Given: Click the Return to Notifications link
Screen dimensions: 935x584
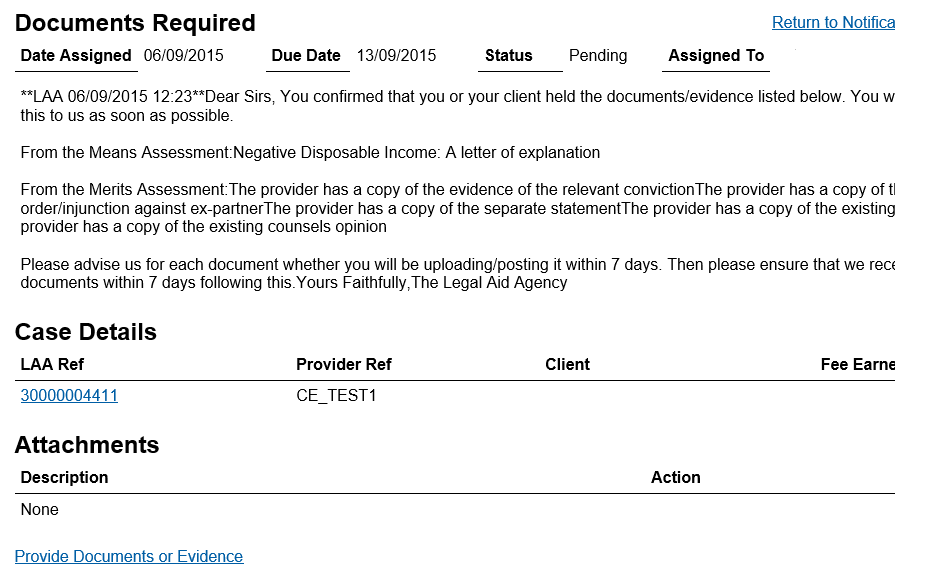Looking at the screenshot, I should [833, 23].
